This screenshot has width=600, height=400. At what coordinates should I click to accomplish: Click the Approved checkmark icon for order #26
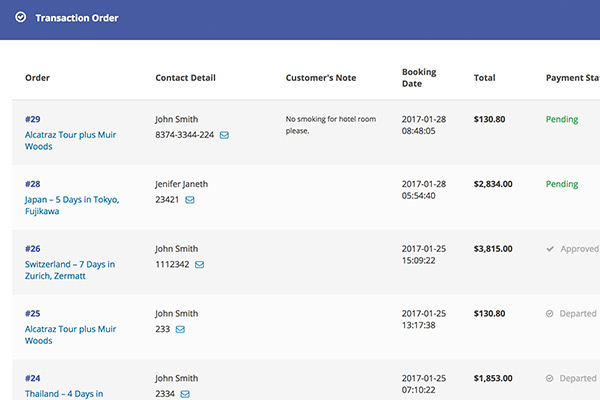[550, 249]
